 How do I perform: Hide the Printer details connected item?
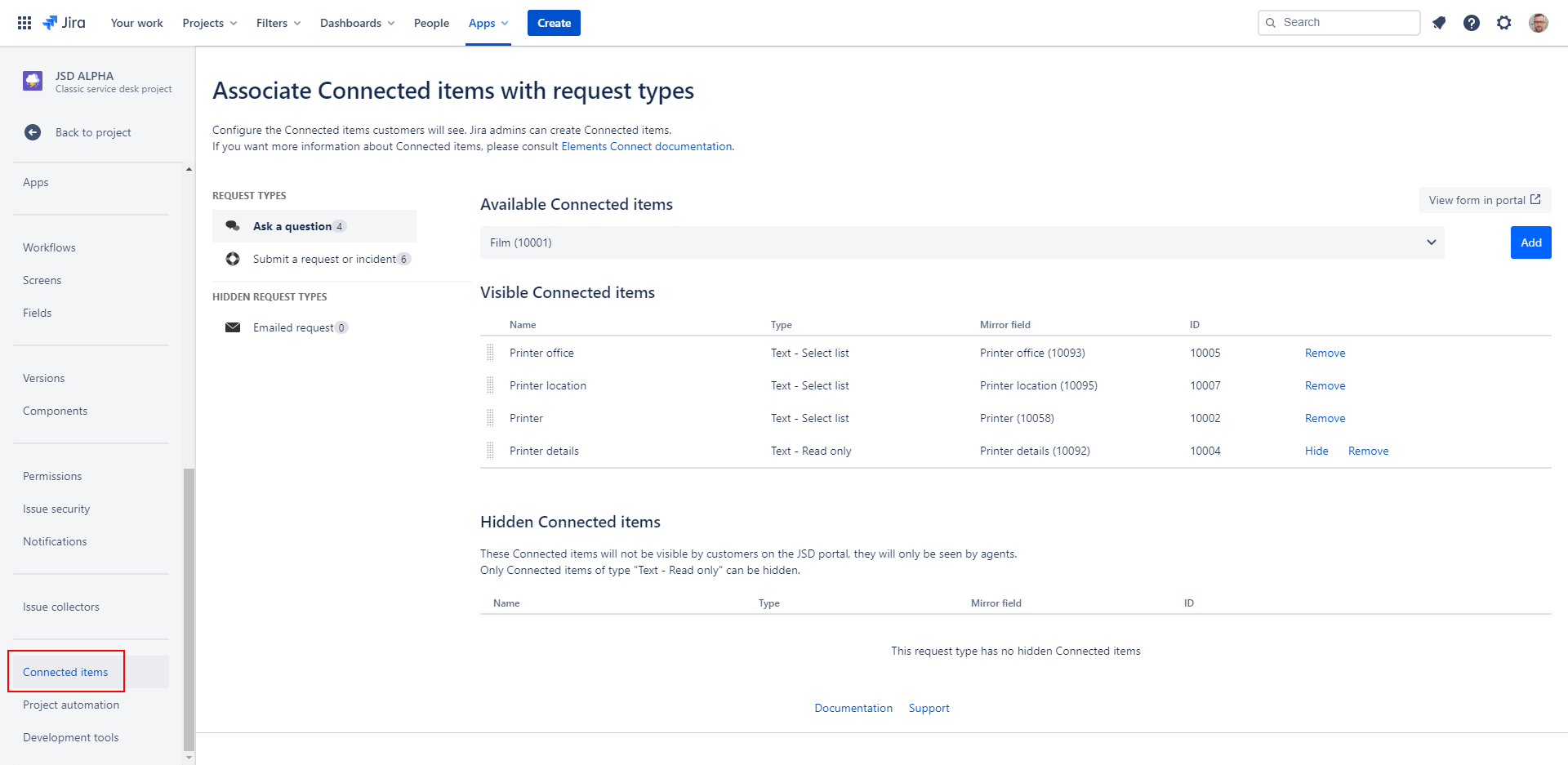(1316, 451)
